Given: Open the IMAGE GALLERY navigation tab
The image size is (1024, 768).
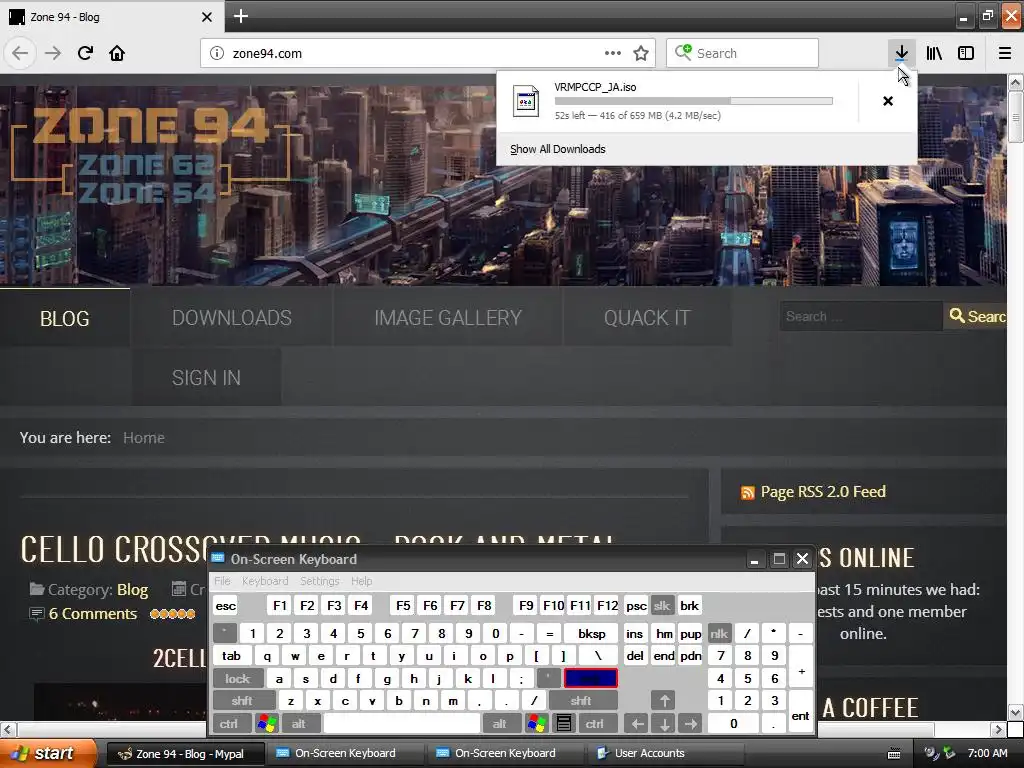Looking at the screenshot, I should (448, 318).
